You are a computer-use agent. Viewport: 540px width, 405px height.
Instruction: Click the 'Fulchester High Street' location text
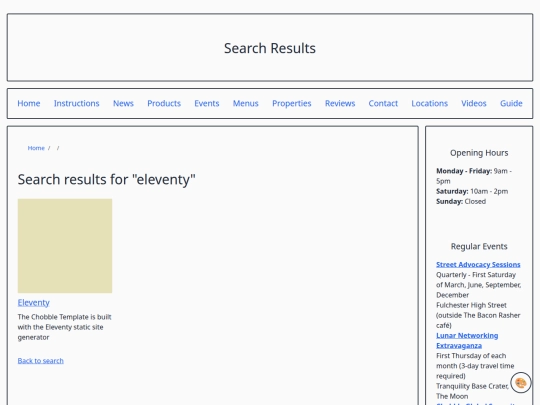click(478, 315)
